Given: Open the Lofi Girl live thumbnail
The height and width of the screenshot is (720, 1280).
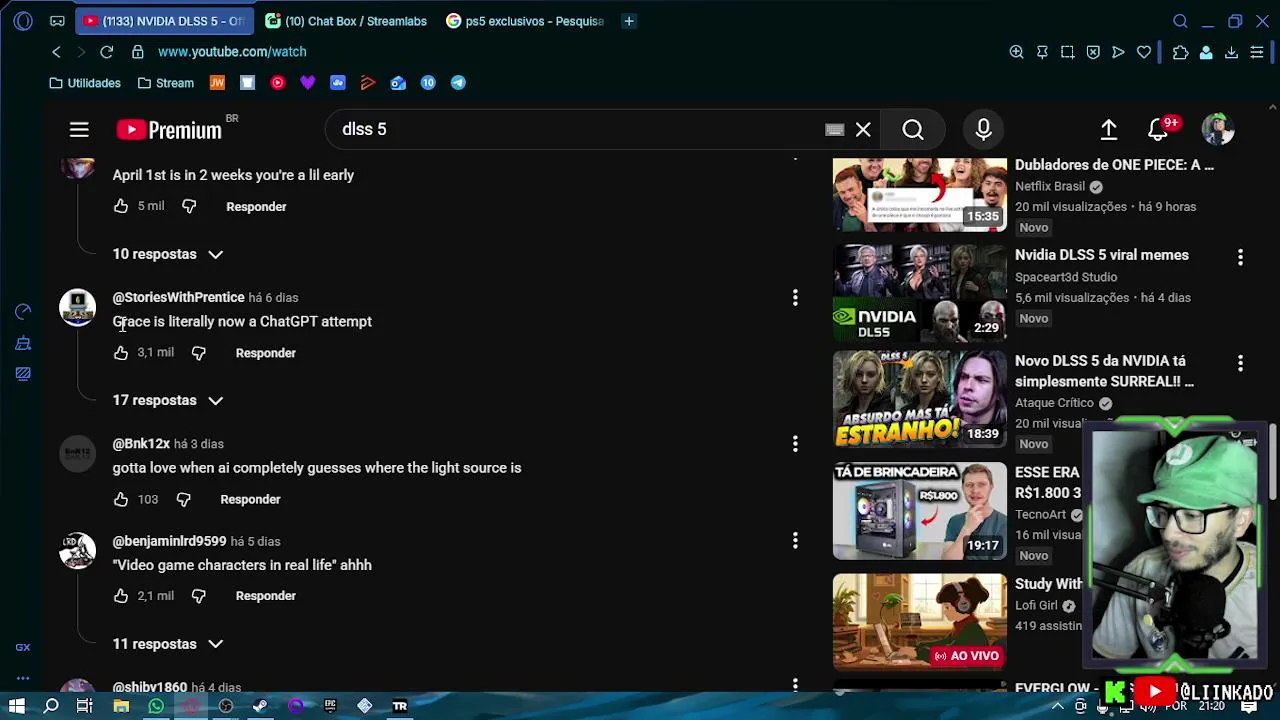Looking at the screenshot, I should coord(920,621).
